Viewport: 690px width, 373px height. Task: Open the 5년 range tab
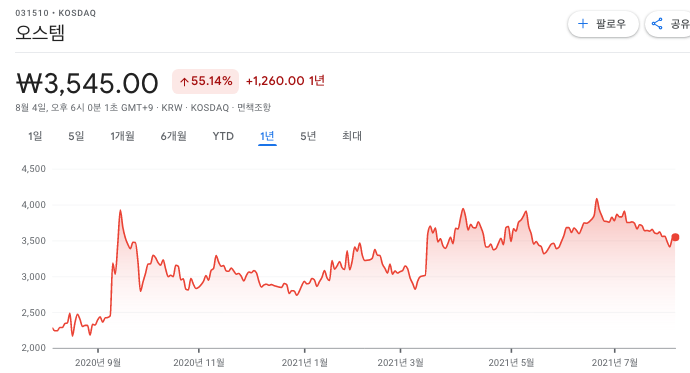308,136
